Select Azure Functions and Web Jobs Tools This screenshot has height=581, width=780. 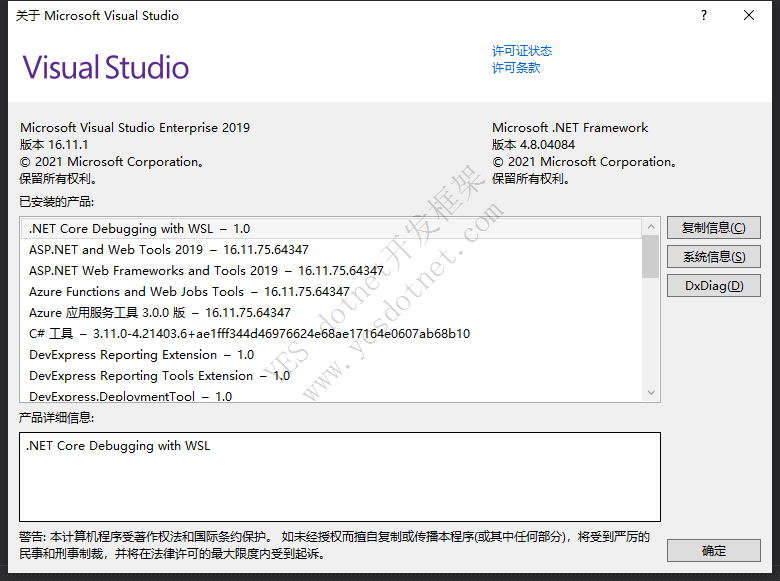point(331,291)
